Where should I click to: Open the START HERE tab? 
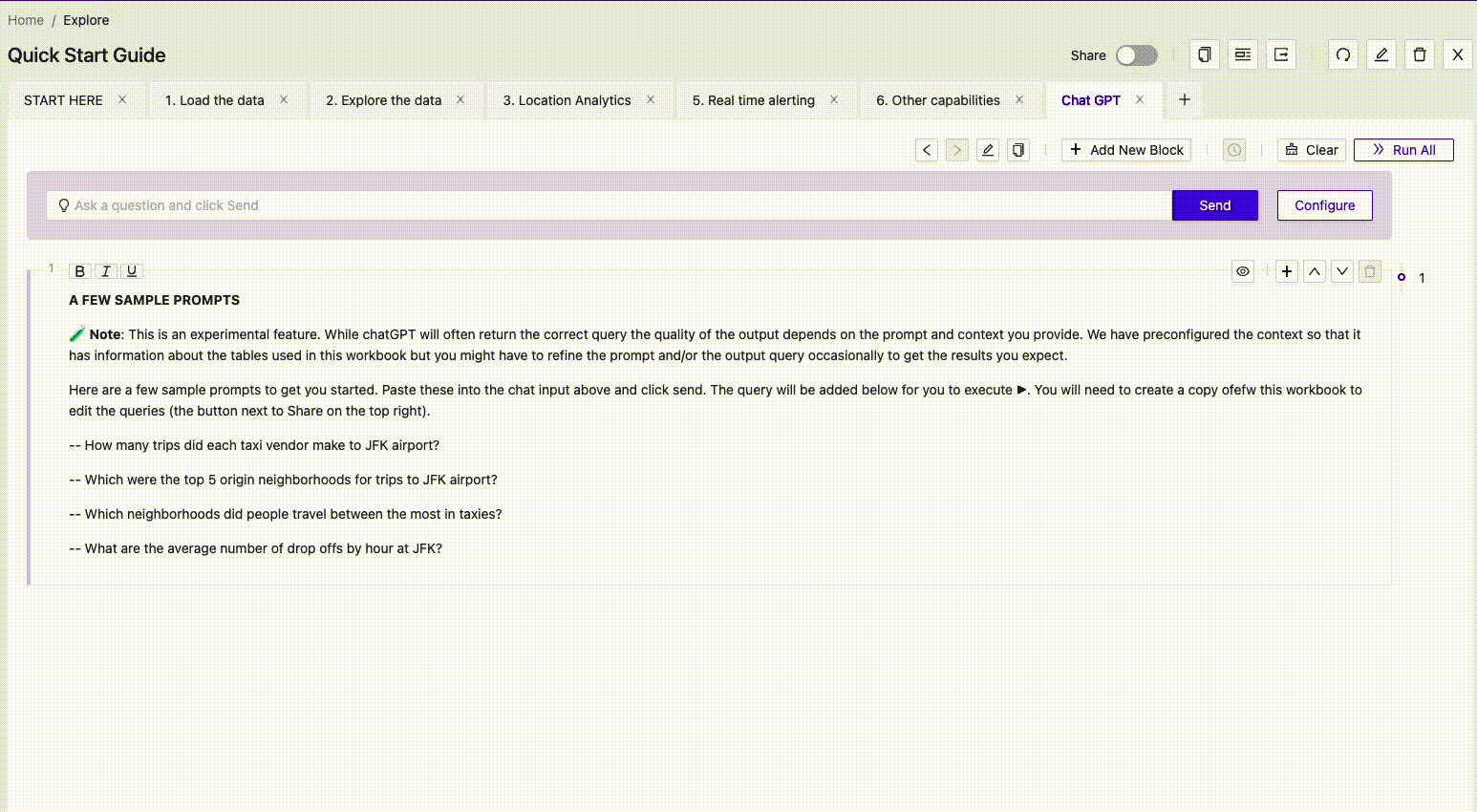pos(63,100)
